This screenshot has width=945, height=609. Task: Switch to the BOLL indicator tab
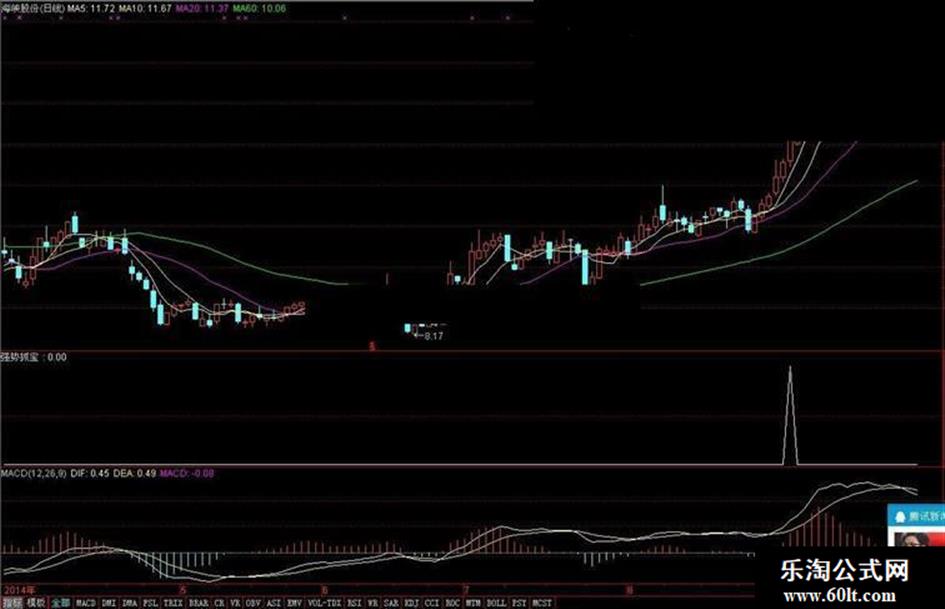pos(496,603)
